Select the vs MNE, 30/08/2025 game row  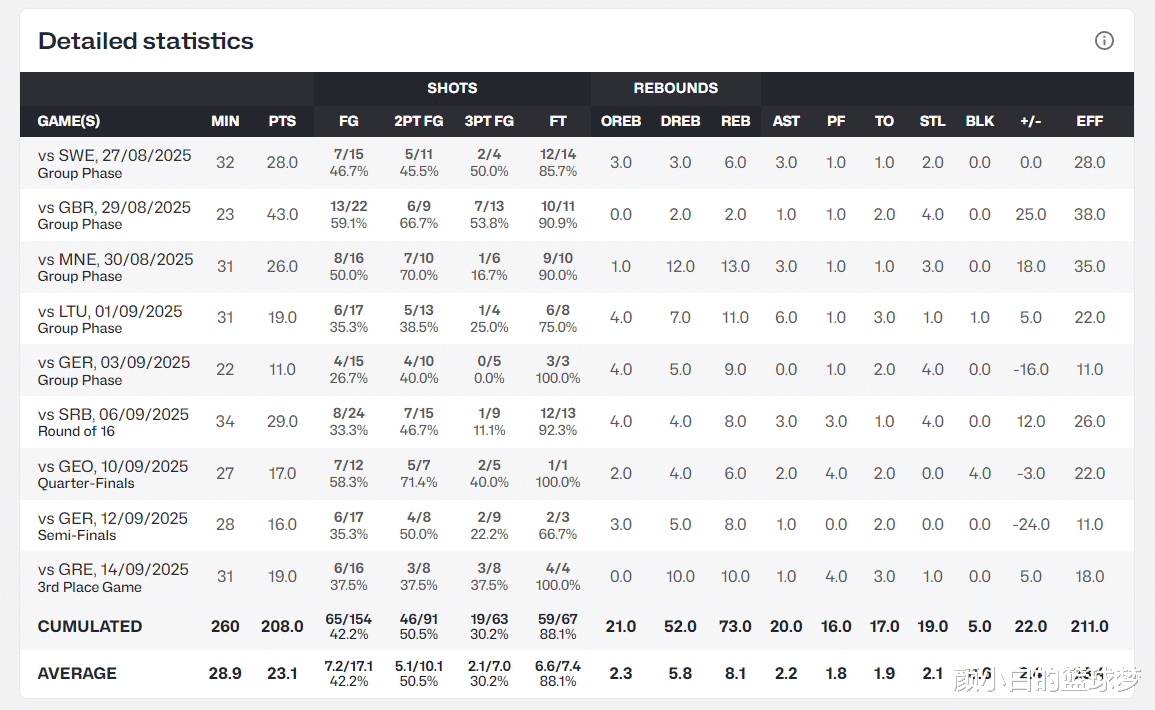click(x=115, y=260)
